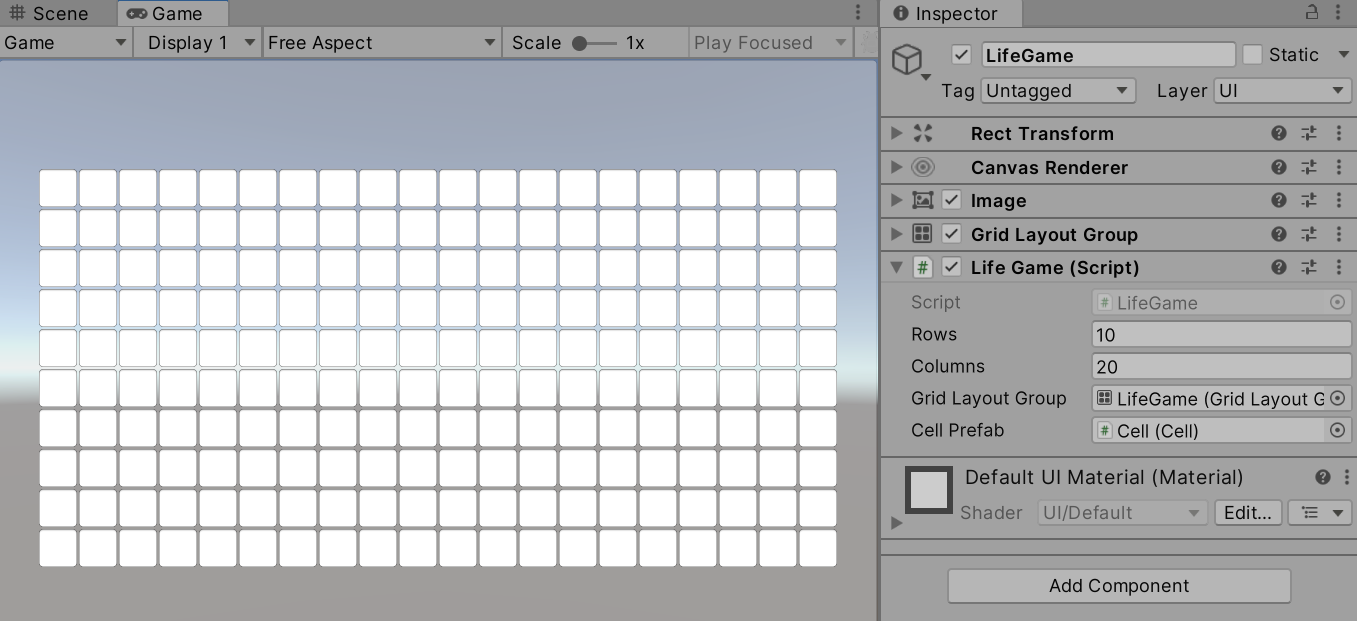Viewport: 1357px width, 621px height.
Task: Open Rect Transform help reference icon
Action: (x=1278, y=134)
